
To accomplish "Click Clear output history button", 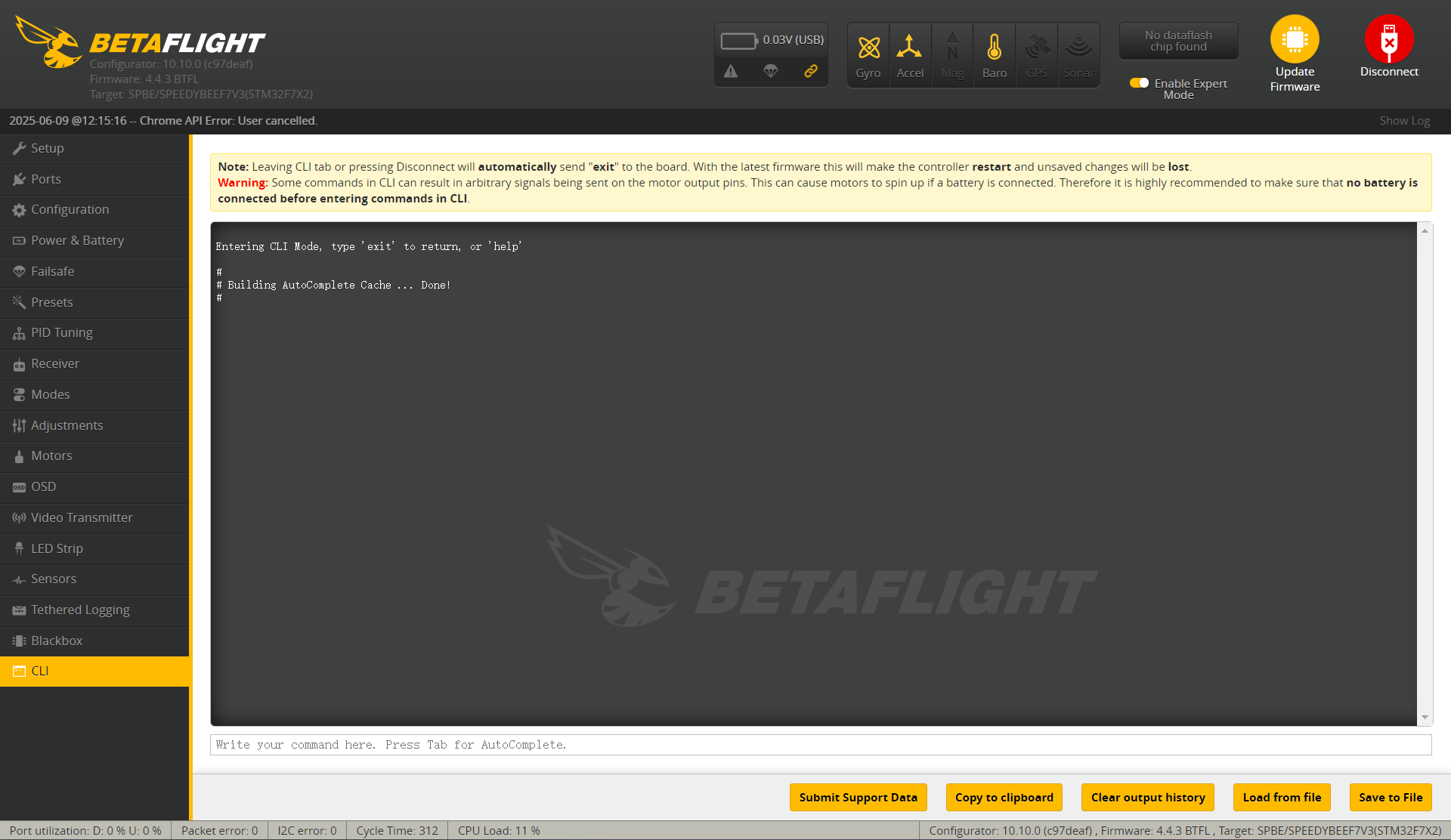I will pos(1148,798).
